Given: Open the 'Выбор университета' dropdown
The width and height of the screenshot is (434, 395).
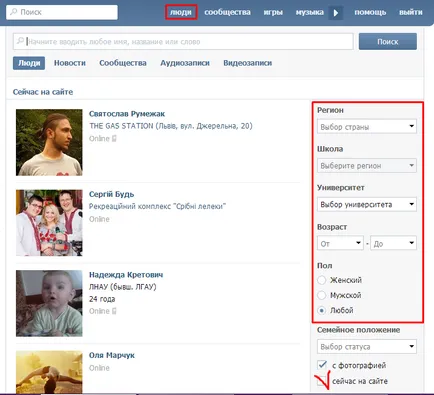Looking at the screenshot, I should 367,204.
